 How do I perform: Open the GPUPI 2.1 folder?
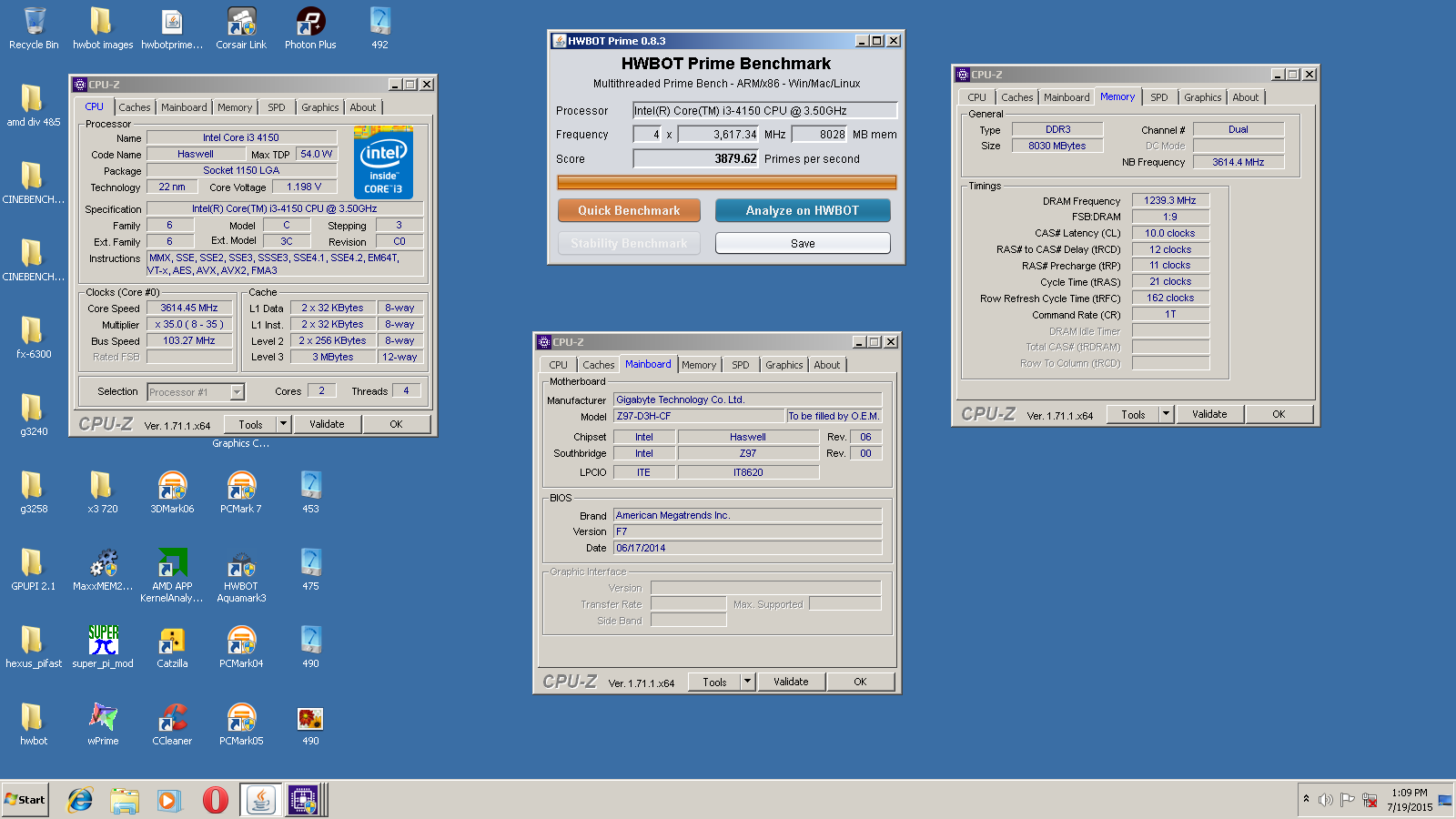[34, 569]
